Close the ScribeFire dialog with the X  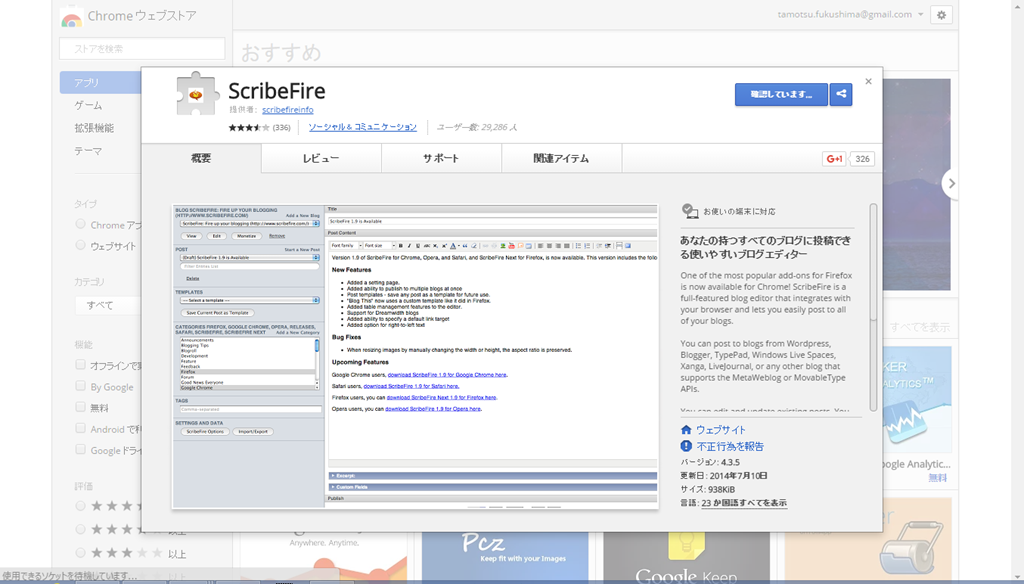(x=868, y=82)
